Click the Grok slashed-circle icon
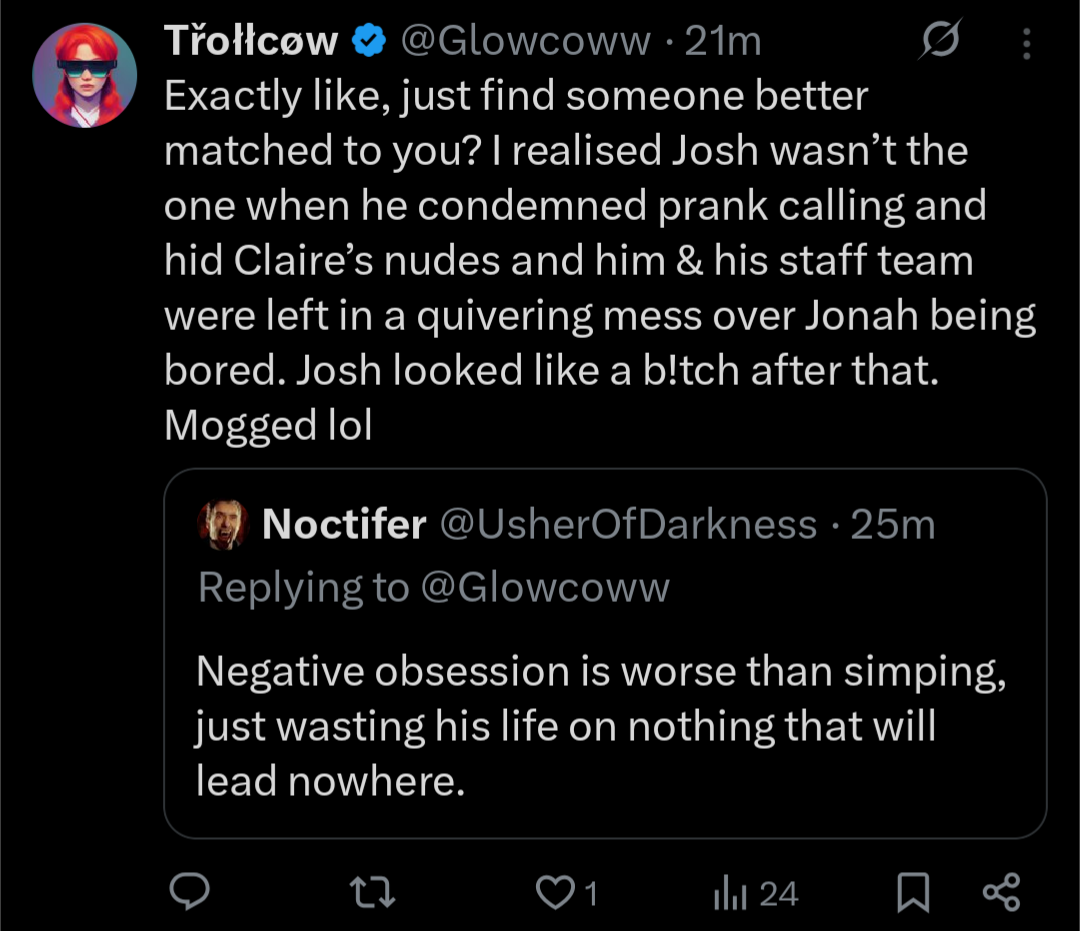Viewport: 1080px width, 931px height. (941, 42)
